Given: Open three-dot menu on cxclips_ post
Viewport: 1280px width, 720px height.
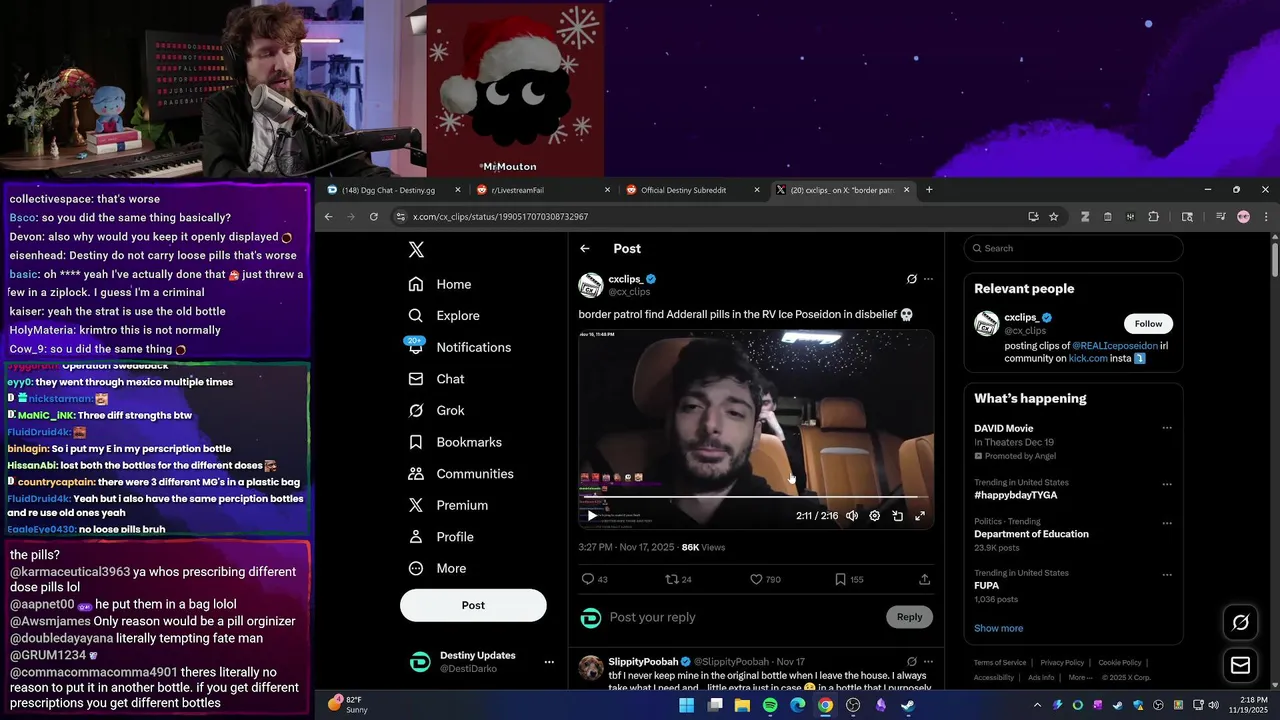Looking at the screenshot, I should [x=928, y=279].
